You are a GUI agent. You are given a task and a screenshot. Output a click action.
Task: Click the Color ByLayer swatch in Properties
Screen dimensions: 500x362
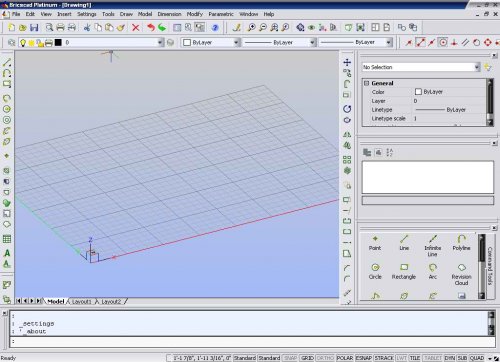(x=418, y=92)
